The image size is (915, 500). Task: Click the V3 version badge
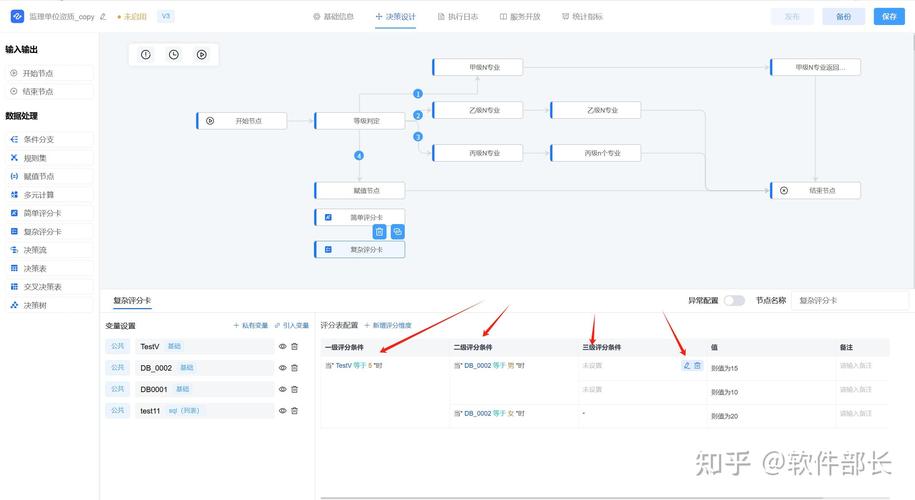pos(166,16)
